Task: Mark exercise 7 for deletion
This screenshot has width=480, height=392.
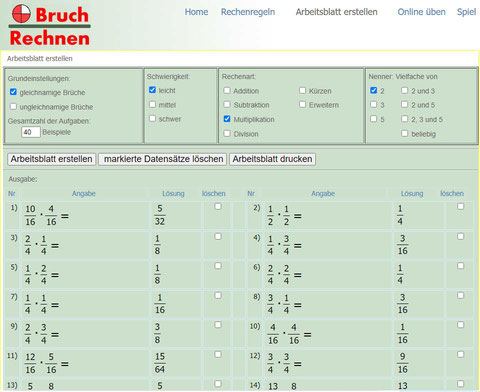Action: click(x=218, y=295)
